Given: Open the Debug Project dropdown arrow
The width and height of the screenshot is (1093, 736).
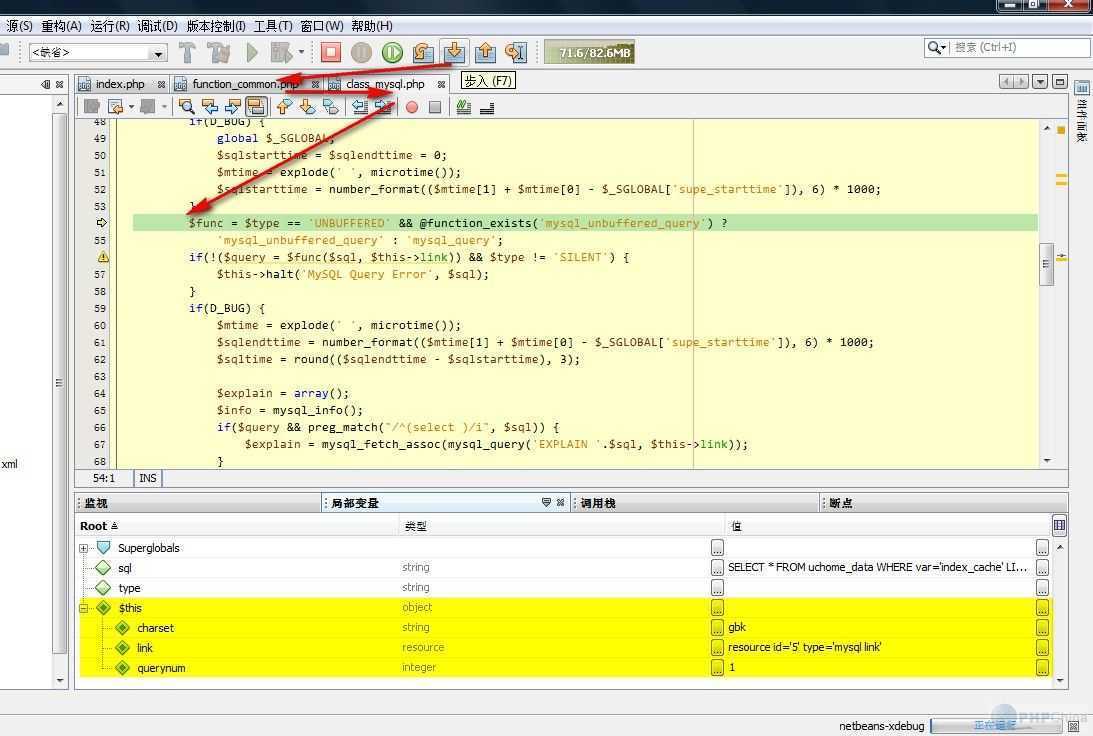Looking at the screenshot, I should [x=301, y=52].
